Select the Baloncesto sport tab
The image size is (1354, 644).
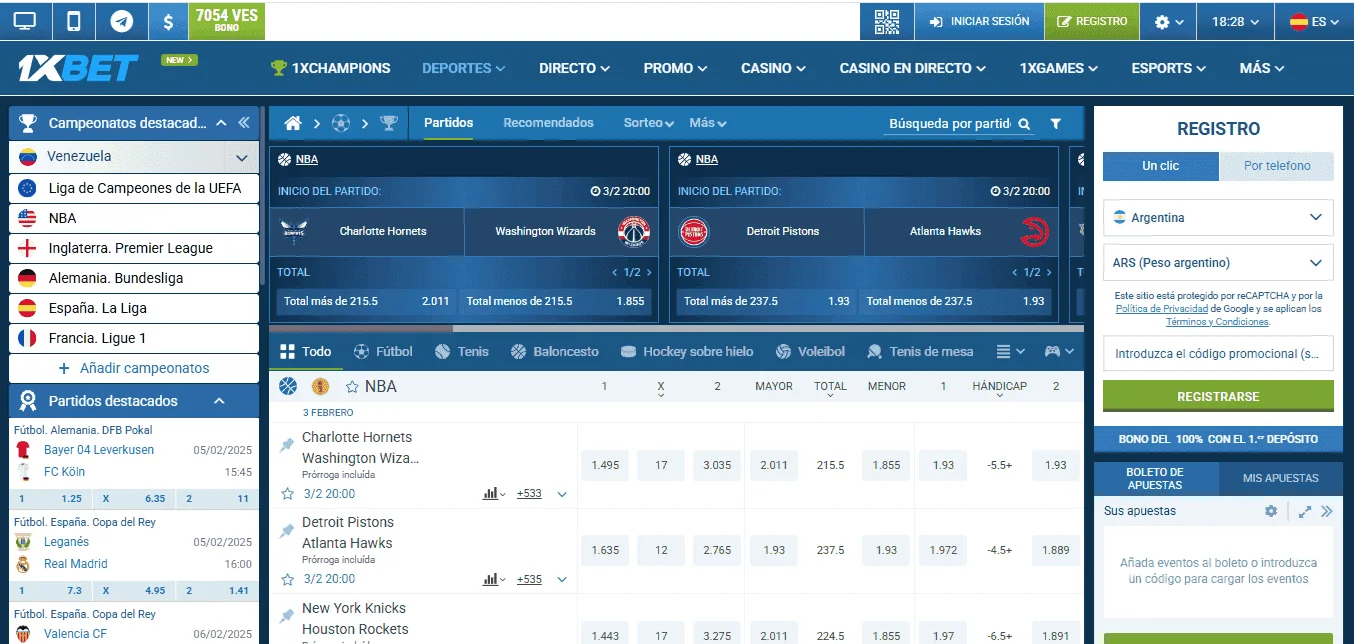point(554,351)
